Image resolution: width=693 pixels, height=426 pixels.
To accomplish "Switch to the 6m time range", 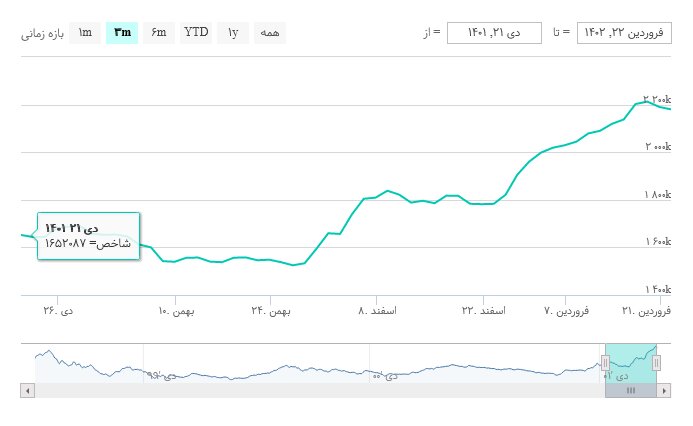I will pos(159,33).
